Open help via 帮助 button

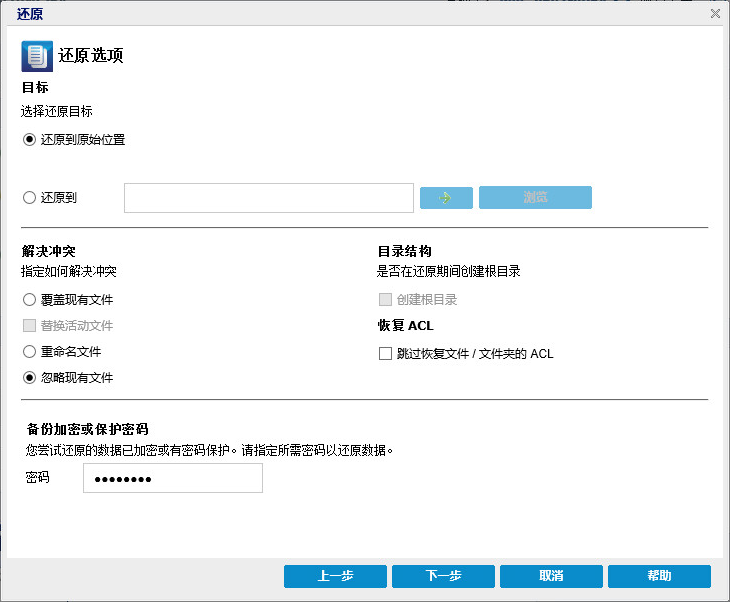[659, 576]
